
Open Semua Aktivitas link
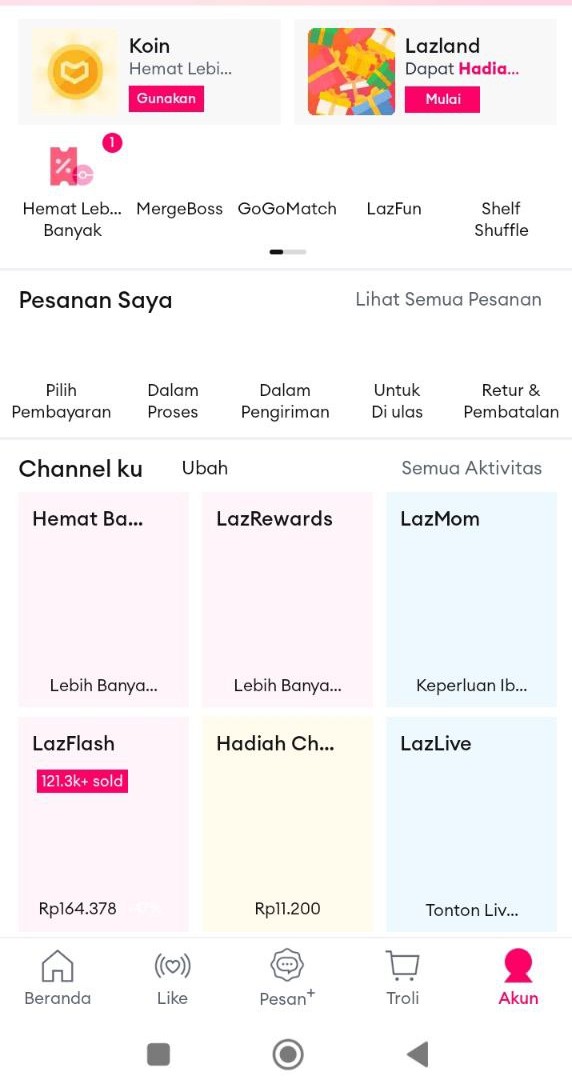471,468
